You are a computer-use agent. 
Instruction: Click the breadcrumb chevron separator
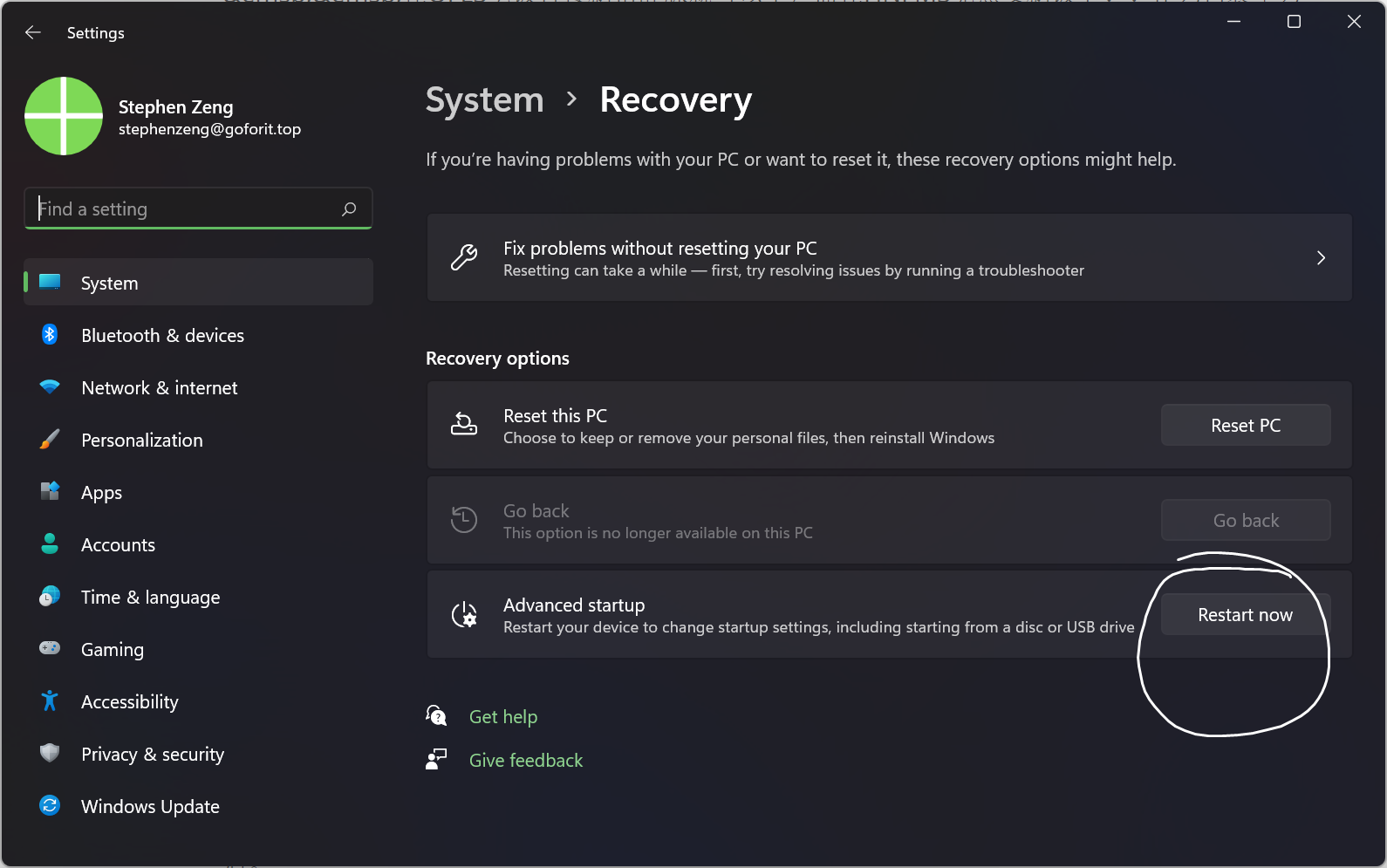pos(571,99)
